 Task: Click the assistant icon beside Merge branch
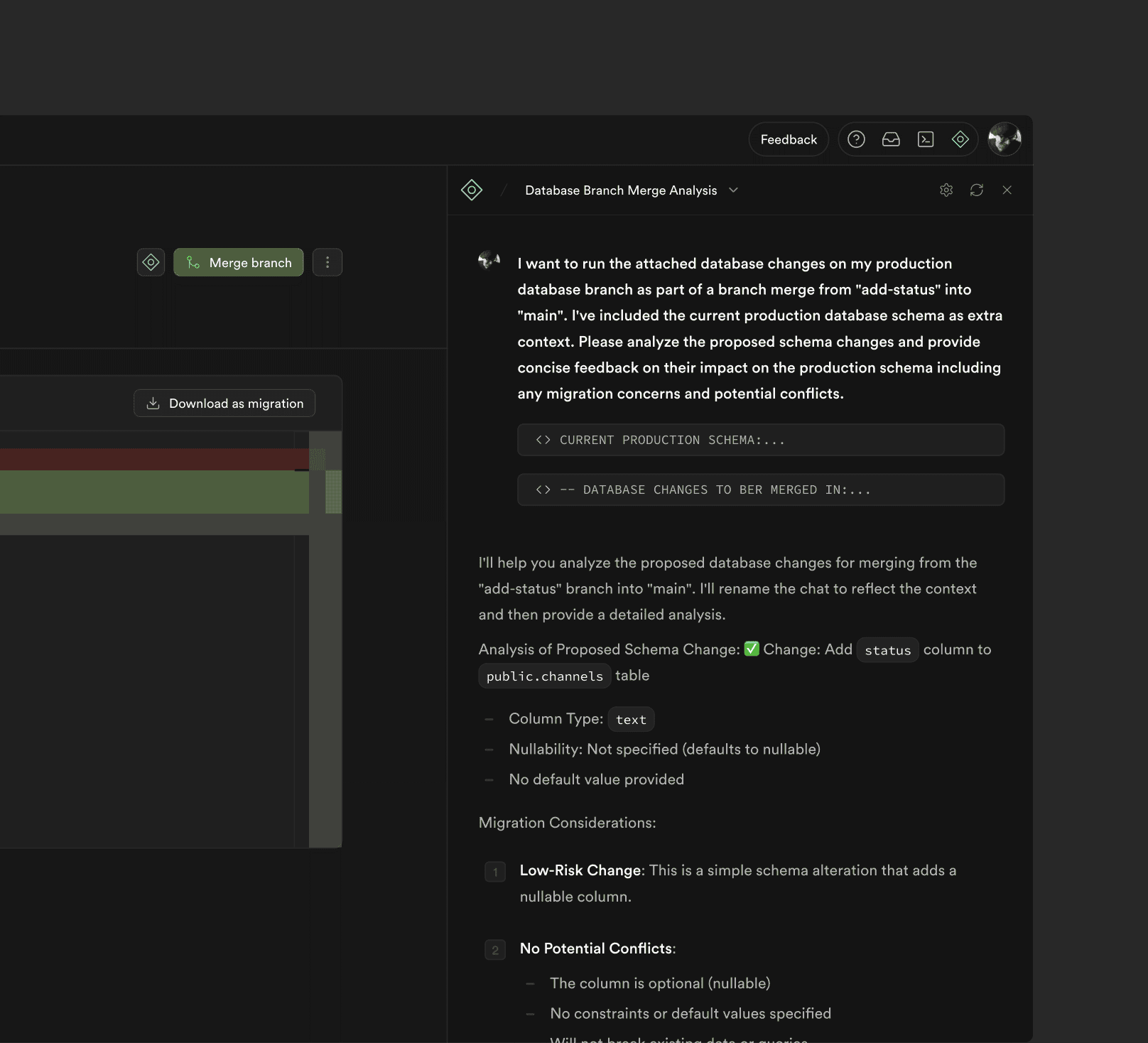tap(151, 262)
